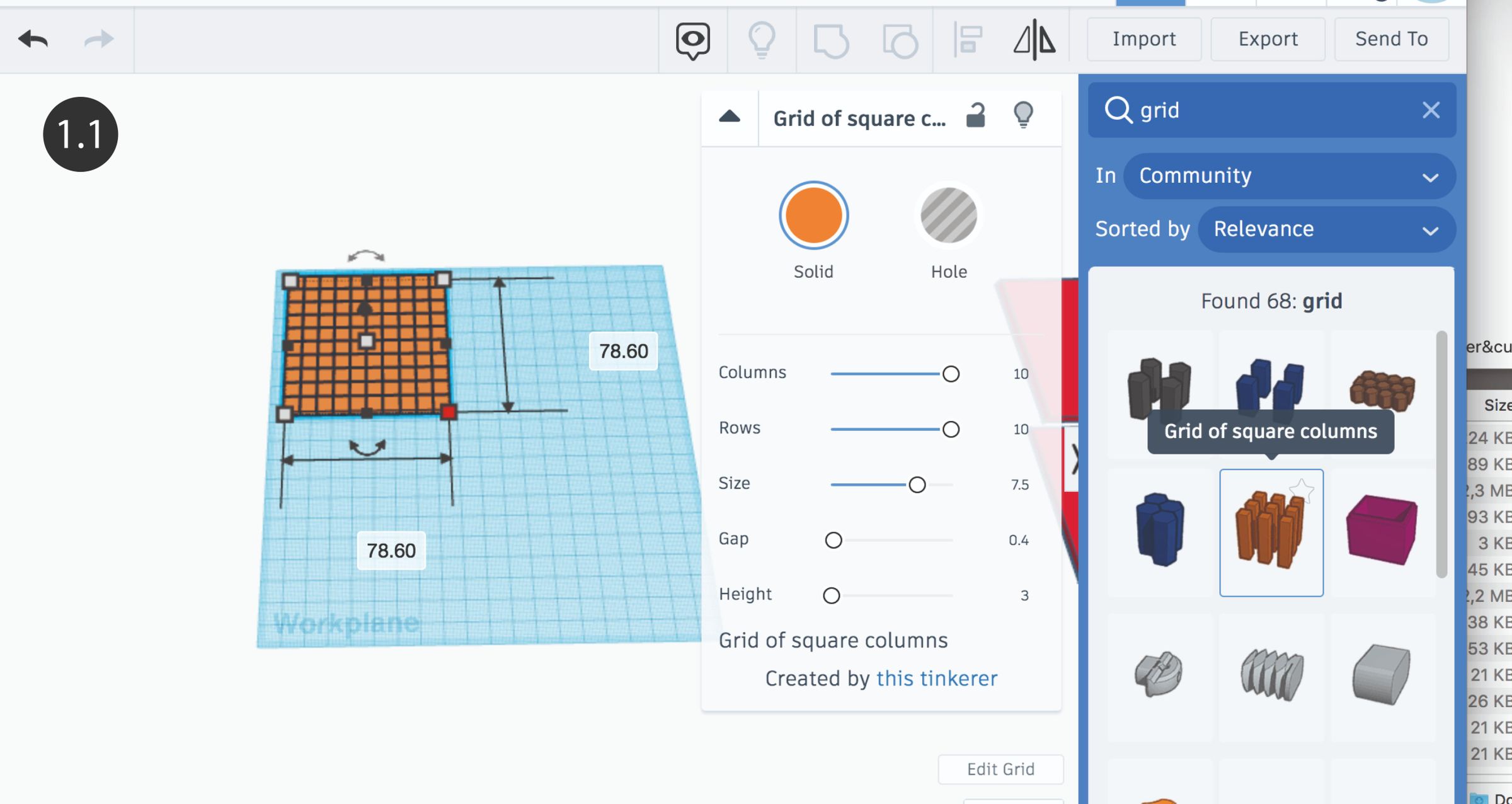Click the Undo arrow icon
The image size is (1512, 804).
pyautogui.click(x=33, y=39)
